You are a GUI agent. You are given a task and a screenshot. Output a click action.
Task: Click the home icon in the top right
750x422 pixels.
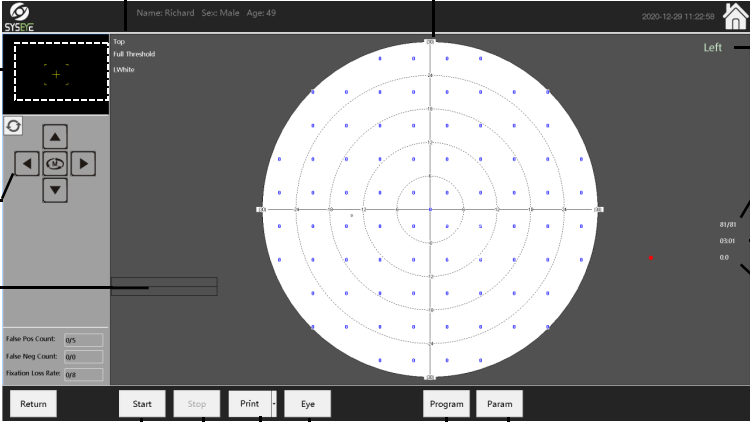727,17
